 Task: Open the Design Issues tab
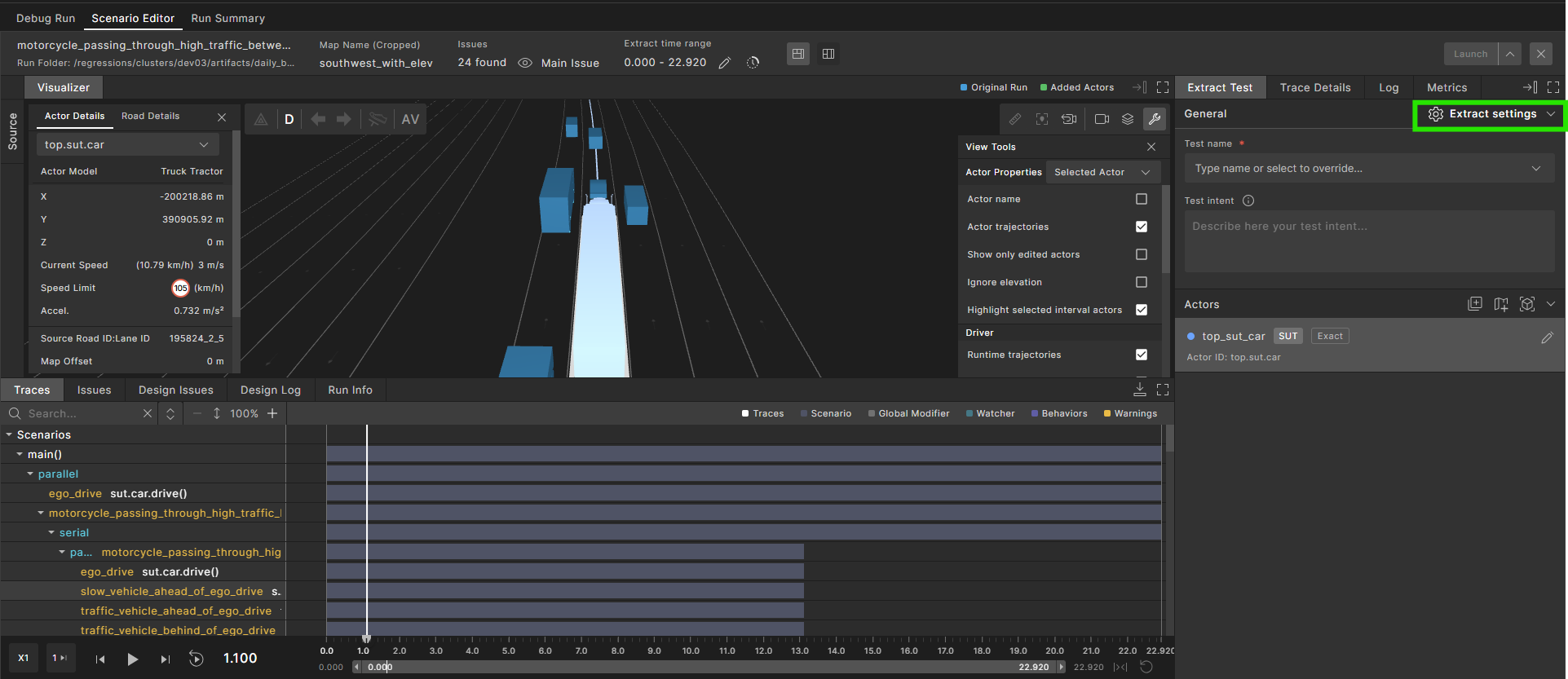(x=175, y=390)
